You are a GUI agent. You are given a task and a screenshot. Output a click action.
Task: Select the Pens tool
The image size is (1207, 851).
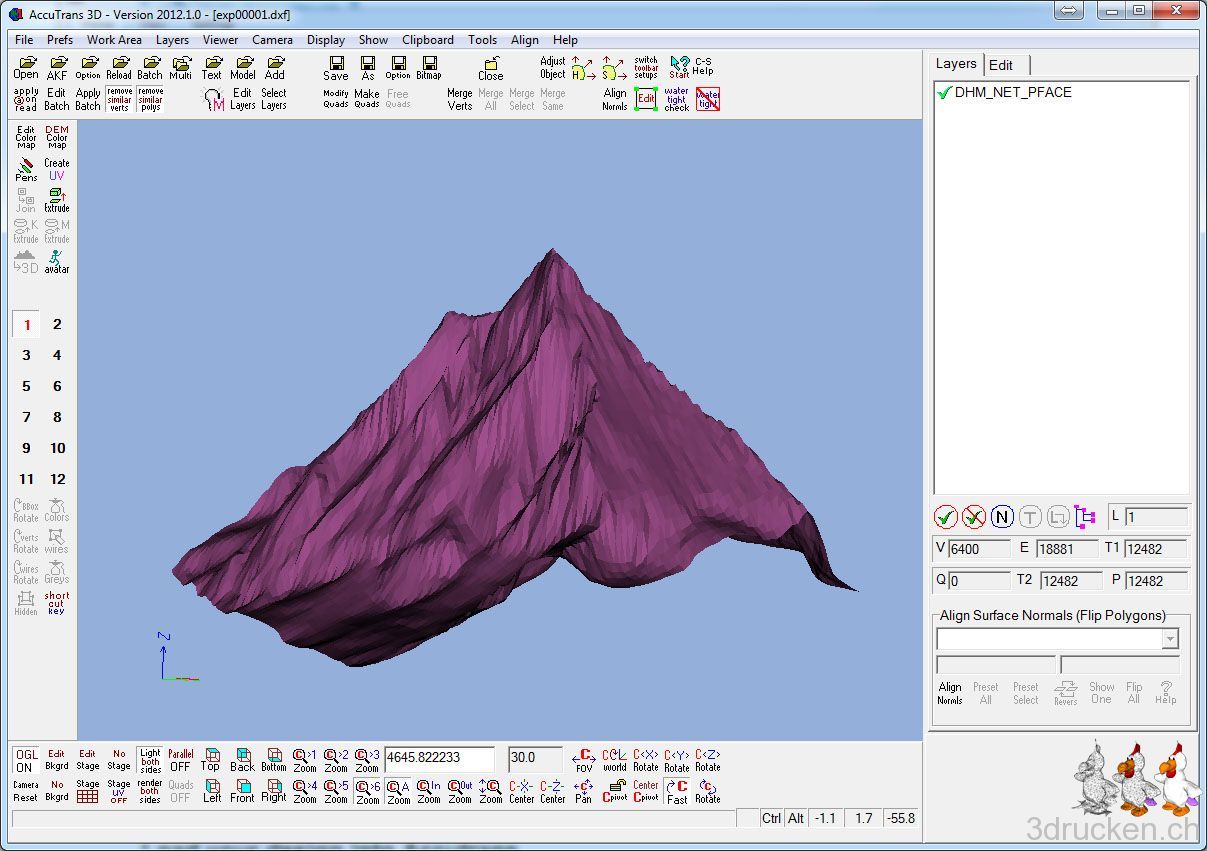[26, 169]
